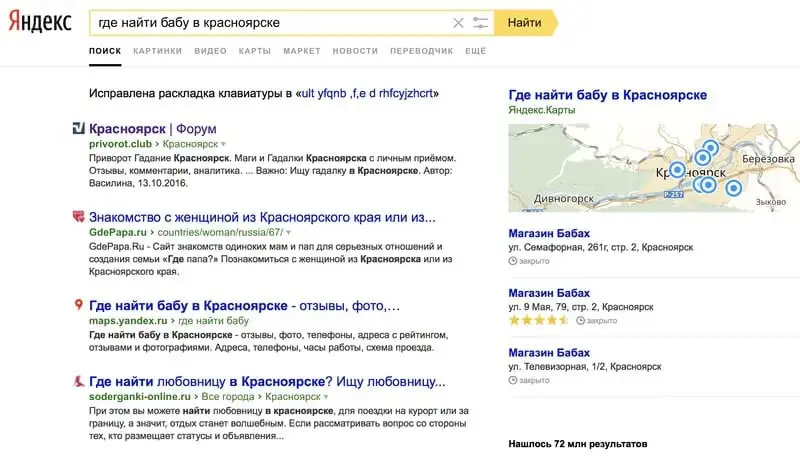
Task: Expand the arrow menu beside the privorot.club URL
Action: pyautogui.click(x=223, y=145)
